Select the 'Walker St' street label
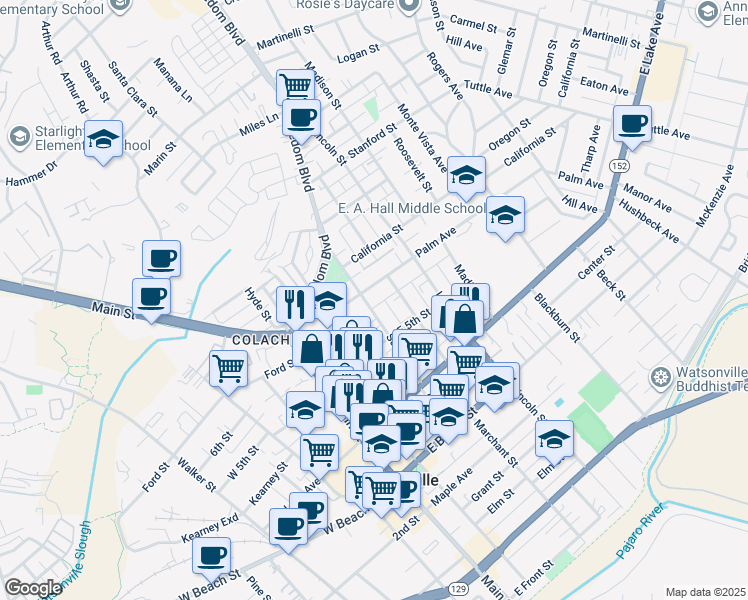748x600 pixels. point(197,475)
